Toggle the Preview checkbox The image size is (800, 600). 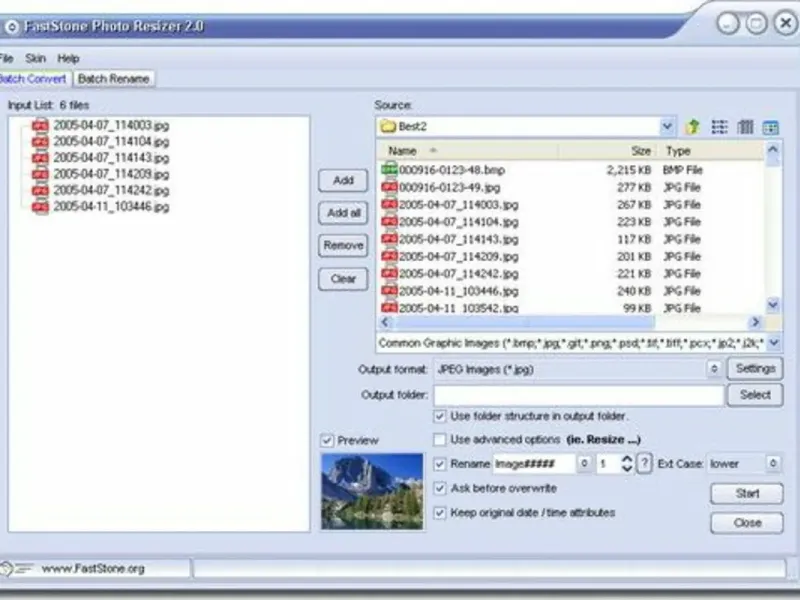point(327,440)
